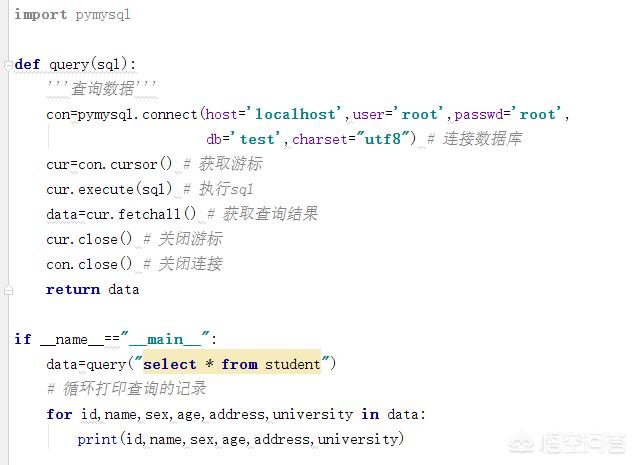Place cursor on pymysql module name
The image size is (638, 465).
(x=103, y=15)
